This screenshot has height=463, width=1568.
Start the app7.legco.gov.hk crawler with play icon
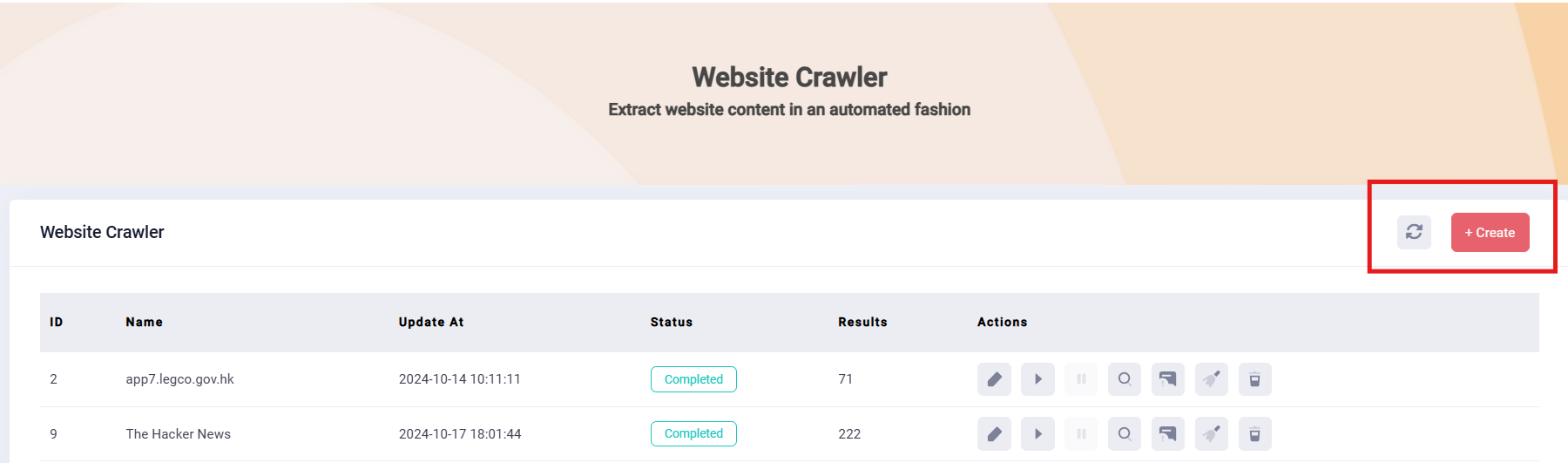[x=1037, y=379]
